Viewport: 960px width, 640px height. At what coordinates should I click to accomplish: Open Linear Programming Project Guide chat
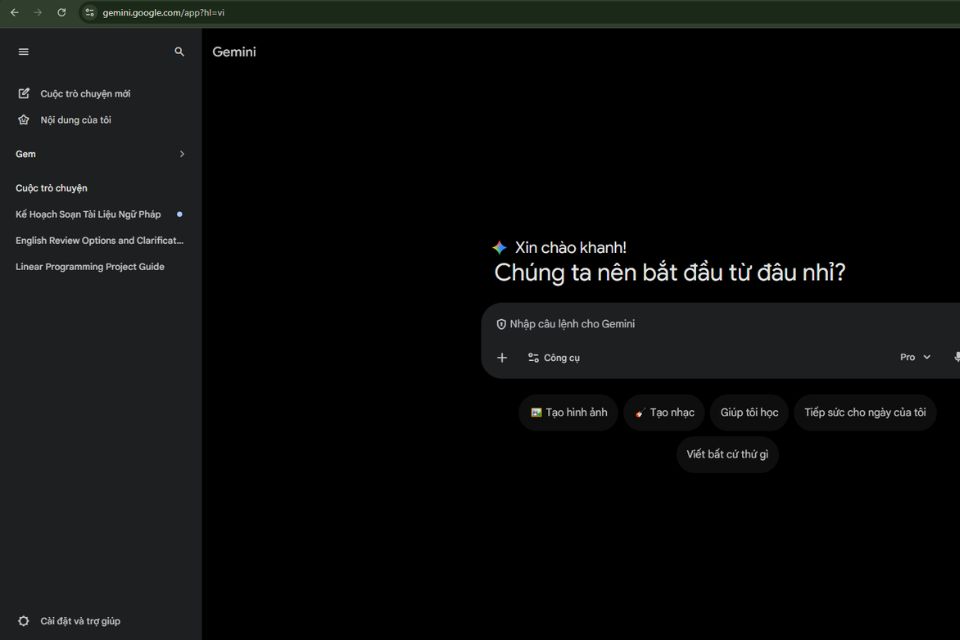[x=90, y=267]
